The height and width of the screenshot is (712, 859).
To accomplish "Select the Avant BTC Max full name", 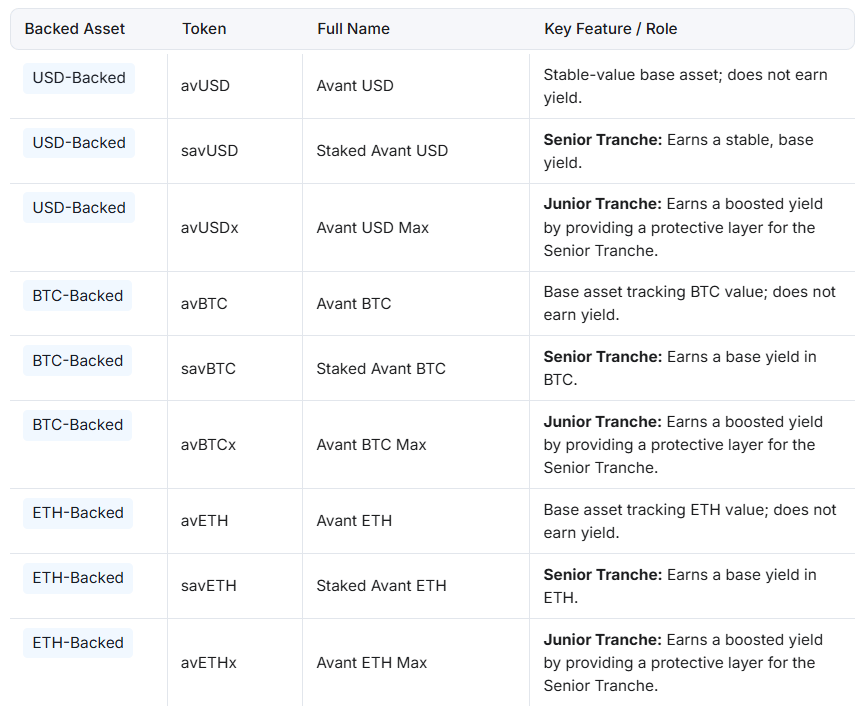I will (x=371, y=445).
